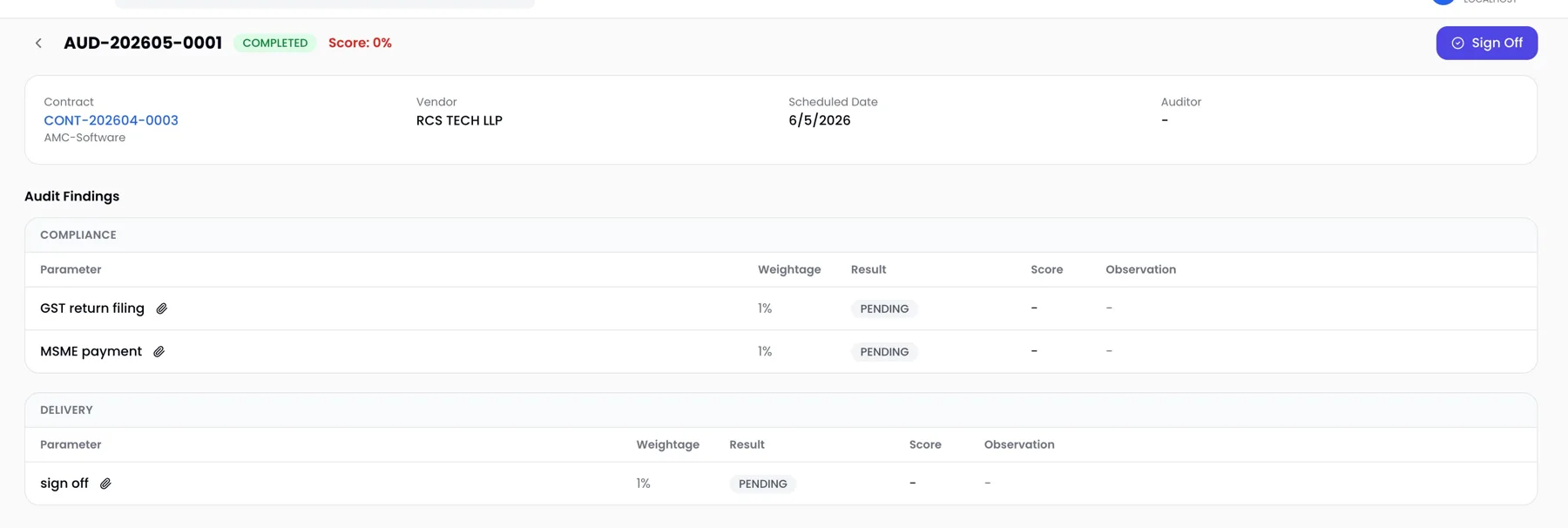Open attachment icon beside MSME payment
The image size is (1568, 528).
[159, 351]
